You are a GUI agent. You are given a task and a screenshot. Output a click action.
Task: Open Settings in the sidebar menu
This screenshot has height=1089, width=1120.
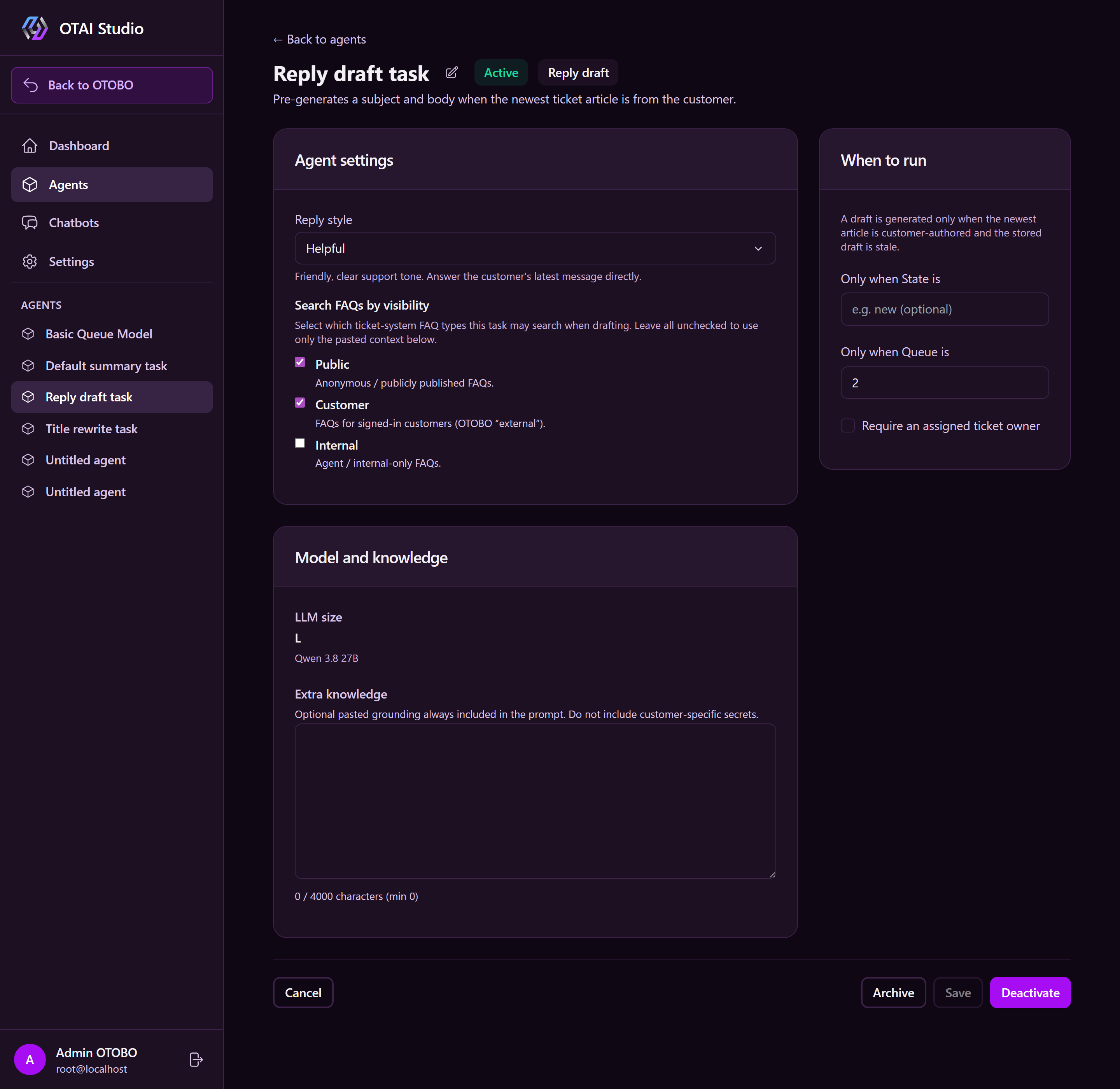[112, 262]
